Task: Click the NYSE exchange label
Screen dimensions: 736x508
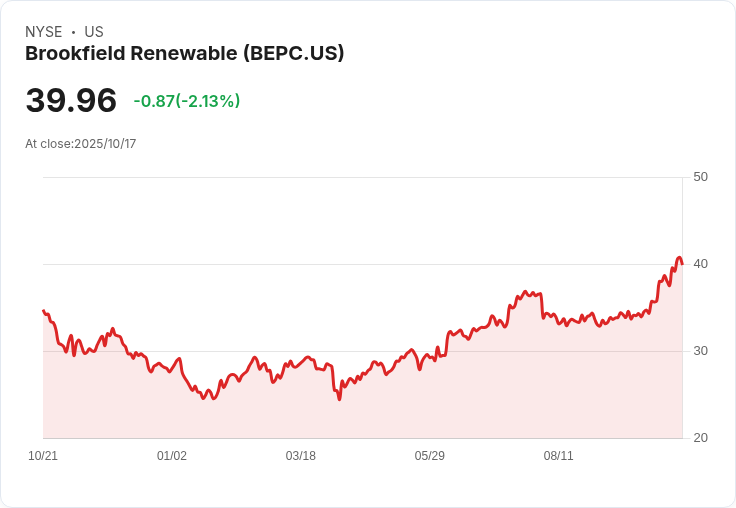Action: (x=44, y=32)
